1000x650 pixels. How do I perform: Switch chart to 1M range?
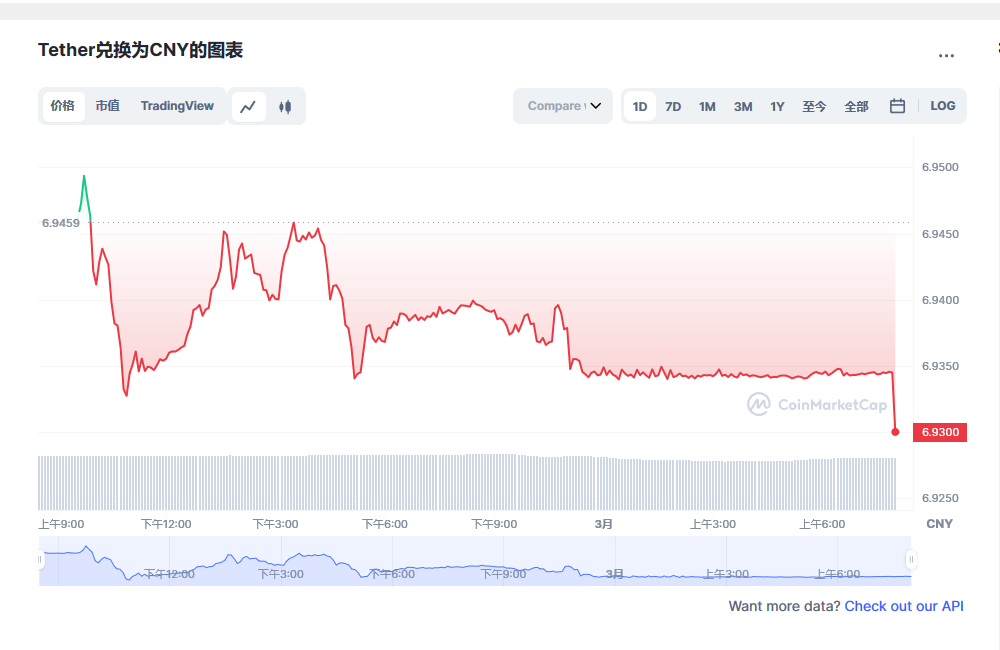click(707, 105)
